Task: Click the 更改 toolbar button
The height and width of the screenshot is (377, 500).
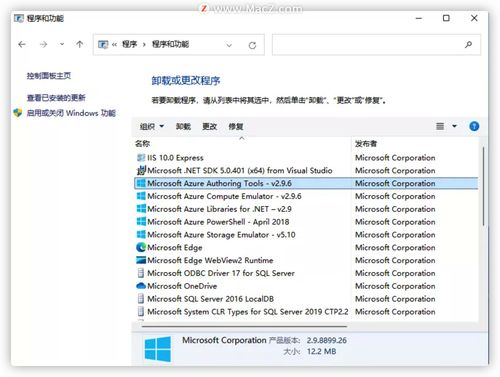Action: (x=210, y=126)
